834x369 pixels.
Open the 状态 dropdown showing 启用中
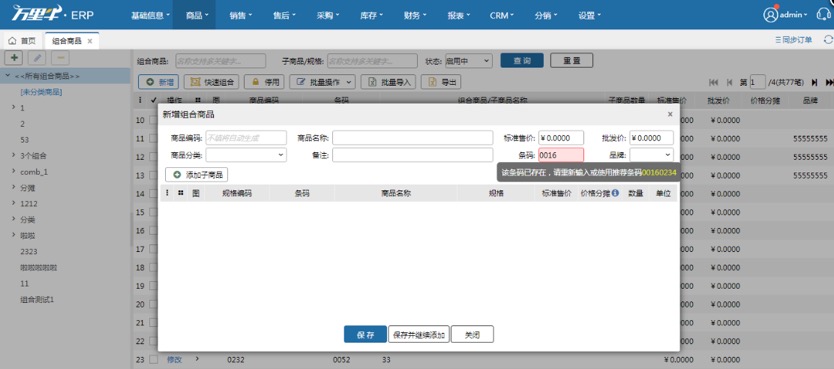click(x=468, y=61)
